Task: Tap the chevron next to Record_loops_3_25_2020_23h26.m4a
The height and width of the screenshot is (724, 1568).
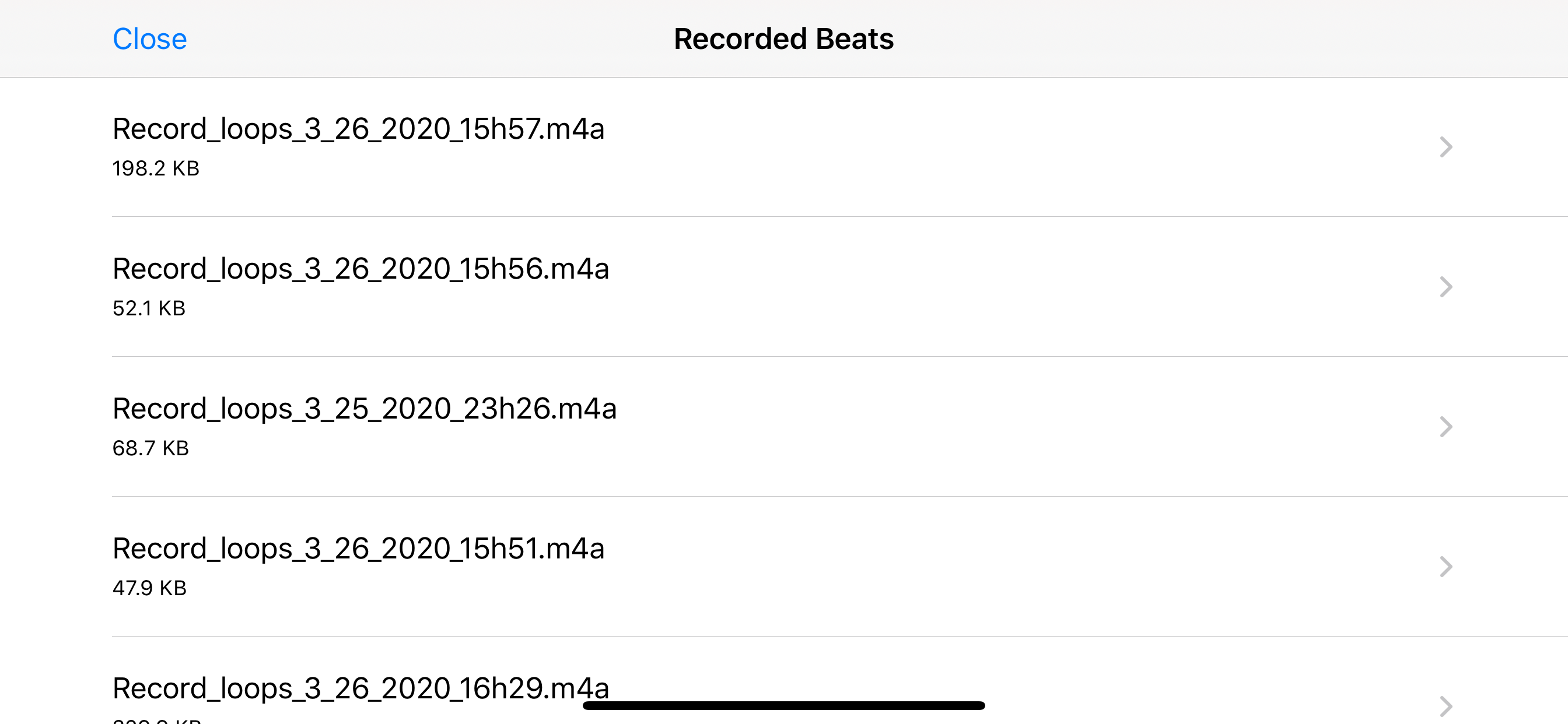Action: click(1445, 427)
